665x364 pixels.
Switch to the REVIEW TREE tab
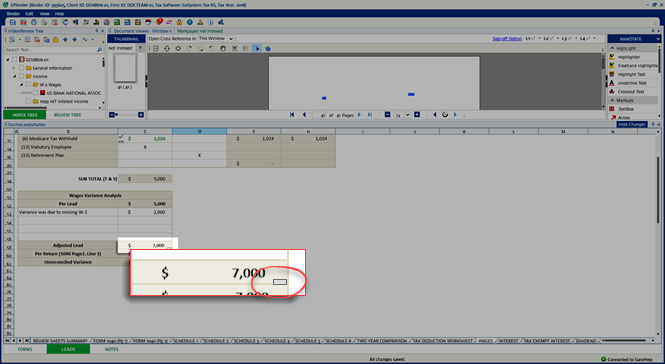(x=67, y=115)
